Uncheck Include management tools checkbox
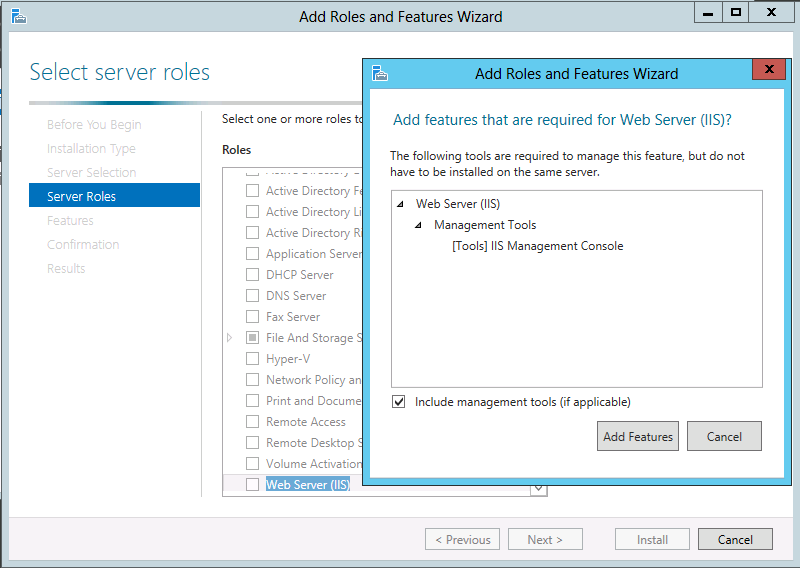 [x=398, y=402]
